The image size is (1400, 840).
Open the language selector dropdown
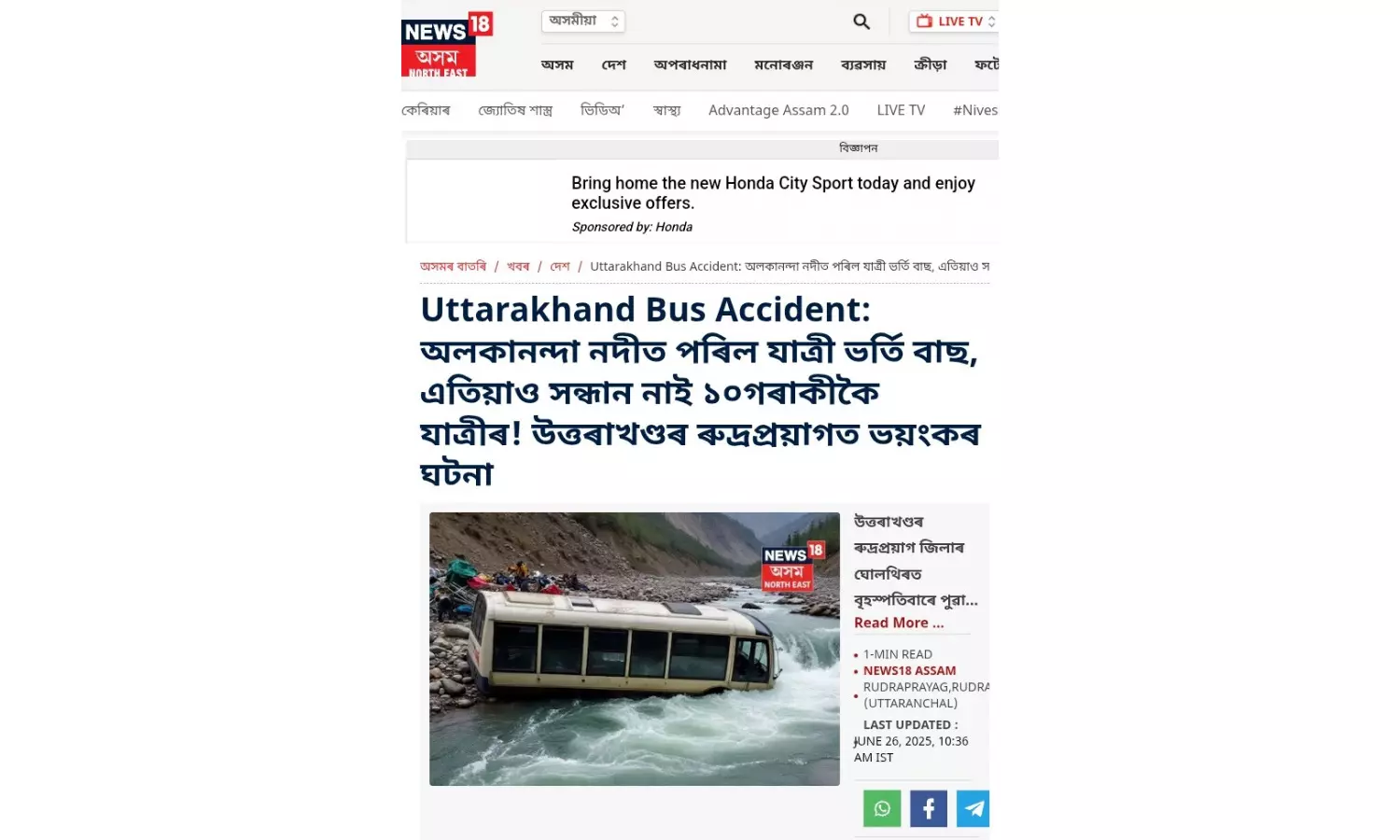[x=583, y=21]
